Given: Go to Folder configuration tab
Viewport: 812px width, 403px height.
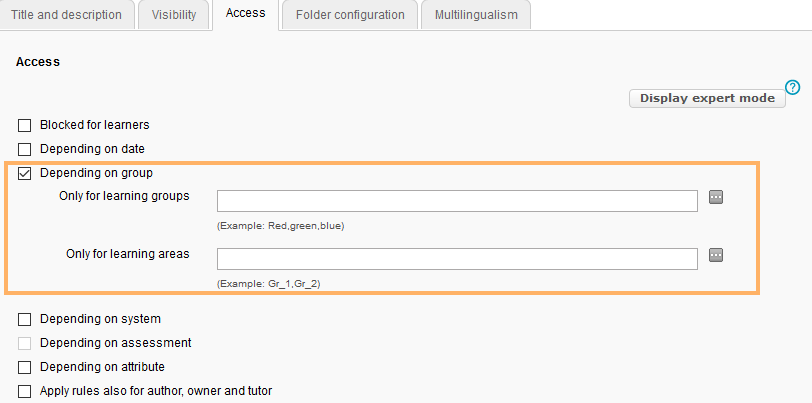Looking at the screenshot, I should click(x=350, y=15).
